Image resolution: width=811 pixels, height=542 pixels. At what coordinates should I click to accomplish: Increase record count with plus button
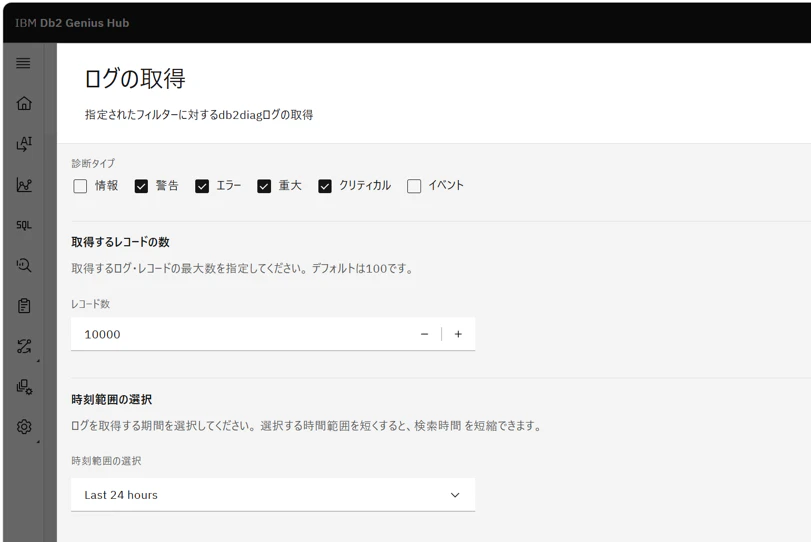[458, 334]
